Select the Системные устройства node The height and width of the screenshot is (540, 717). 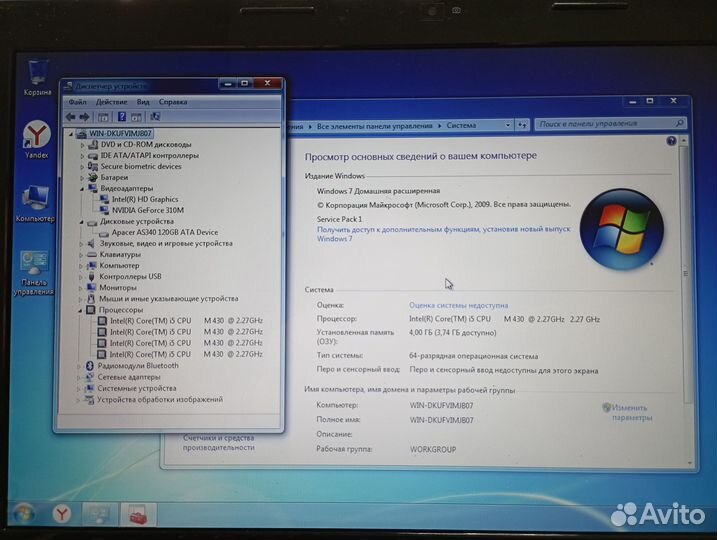click(137, 389)
